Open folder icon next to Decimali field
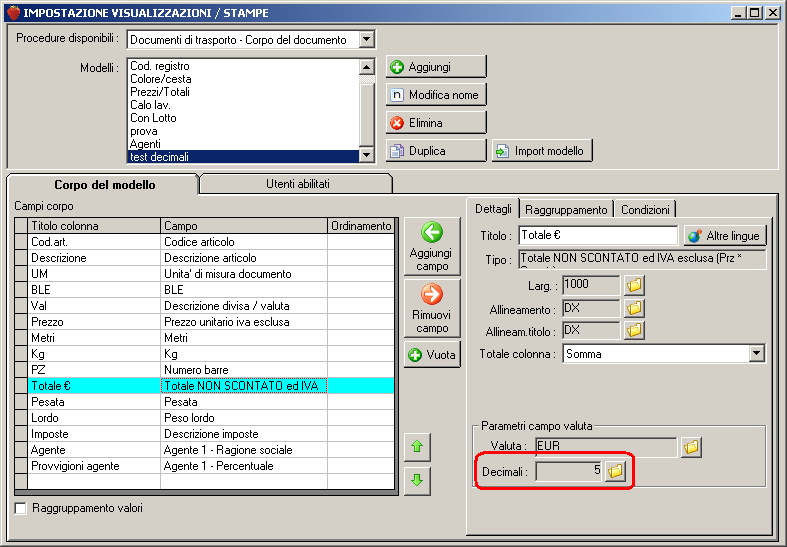The image size is (787, 547). [615, 471]
